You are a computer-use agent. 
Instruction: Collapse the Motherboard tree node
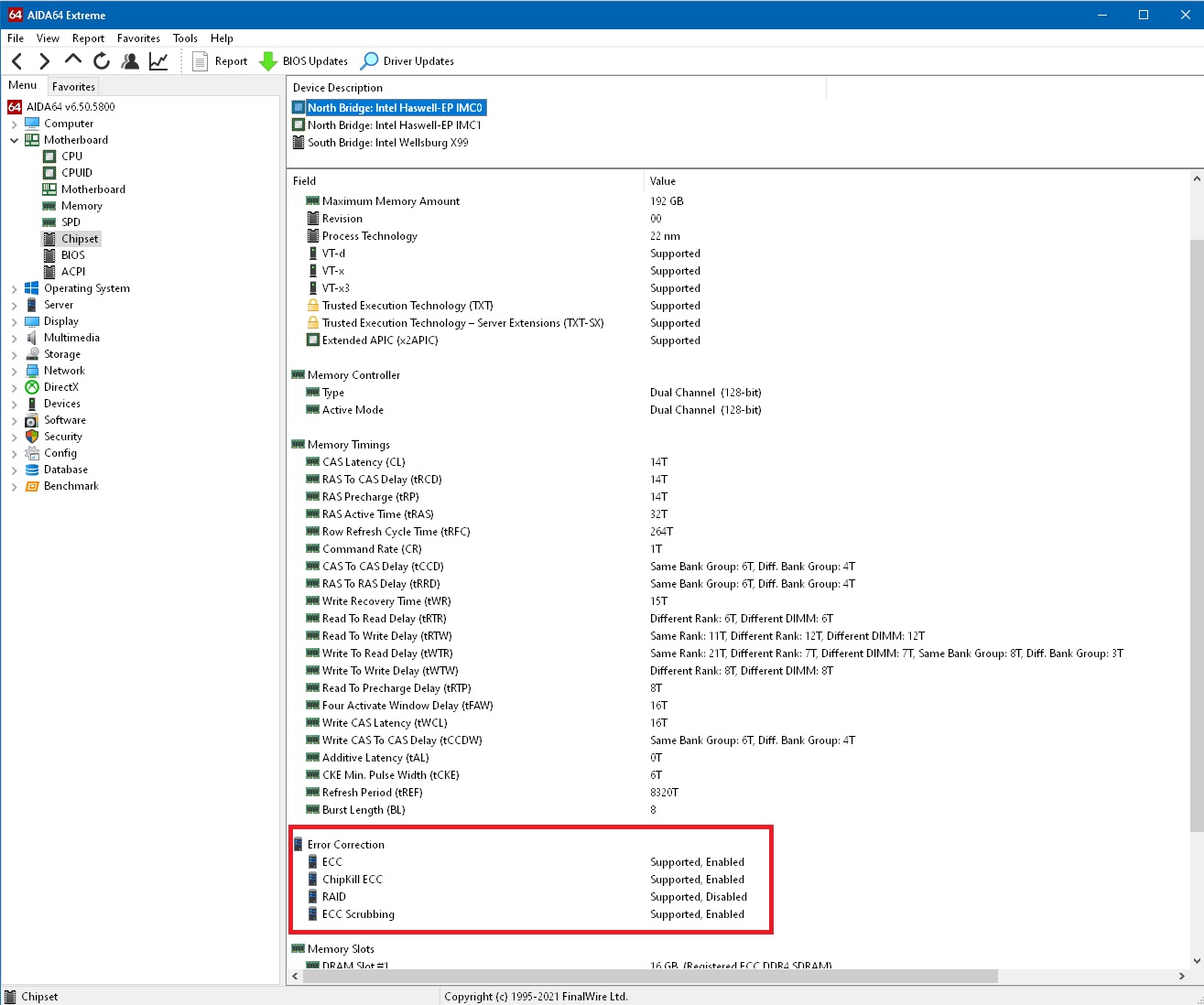click(x=14, y=140)
